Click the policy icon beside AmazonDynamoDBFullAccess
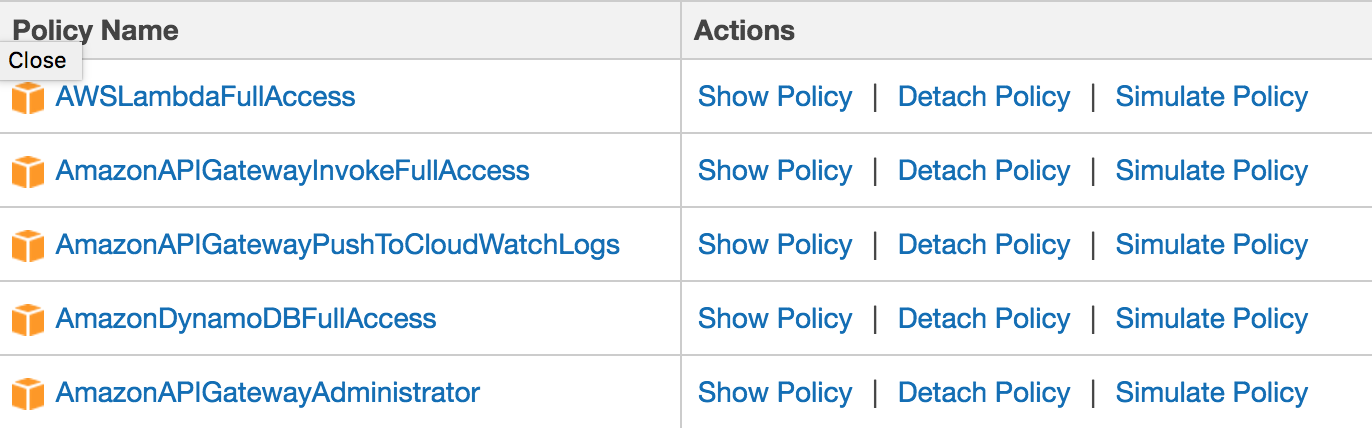Viewport: 1372px width, 428px height. click(x=28, y=320)
